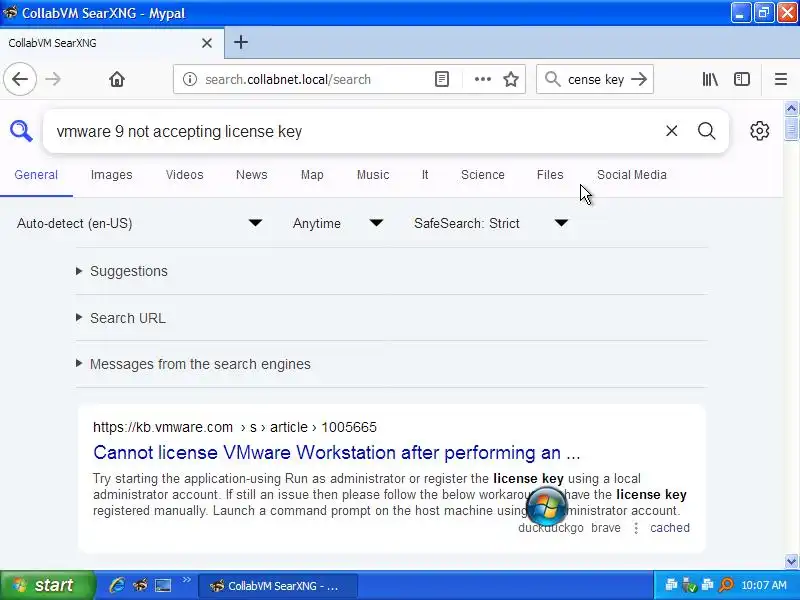The width and height of the screenshot is (800, 600).
Task: Expand quick launch chevron on taskbar
Action: pyautogui.click(x=186, y=580)
